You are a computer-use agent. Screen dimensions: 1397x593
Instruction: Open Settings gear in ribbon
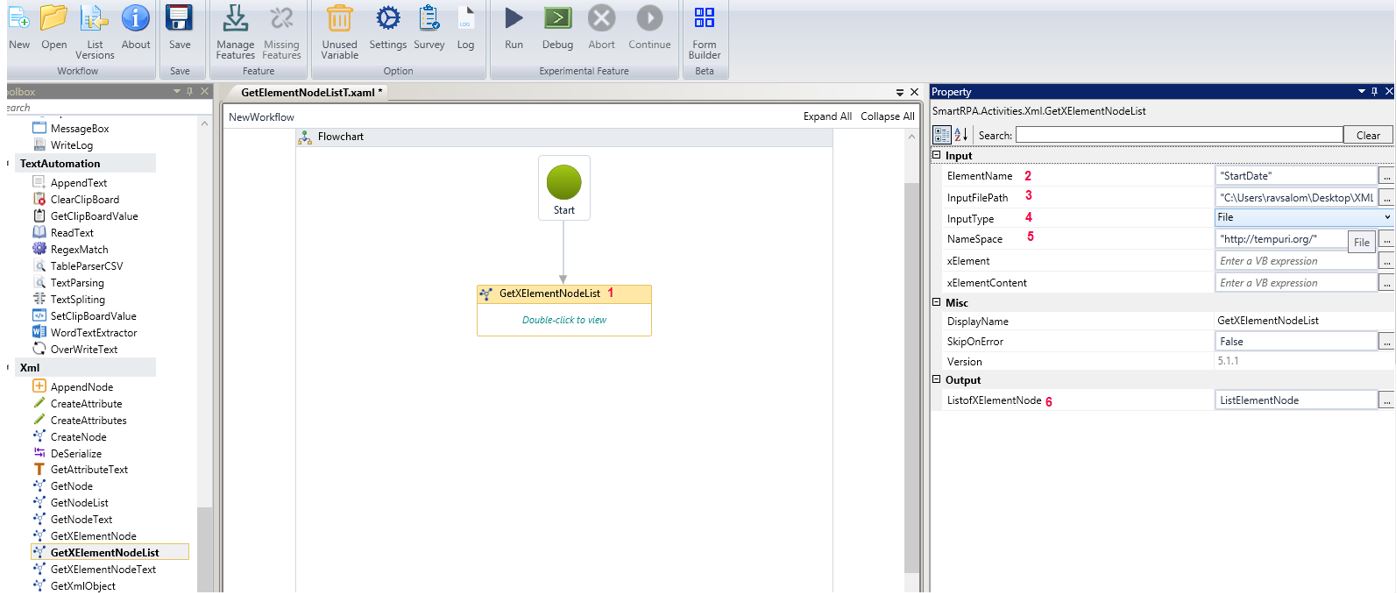(387, 19)
